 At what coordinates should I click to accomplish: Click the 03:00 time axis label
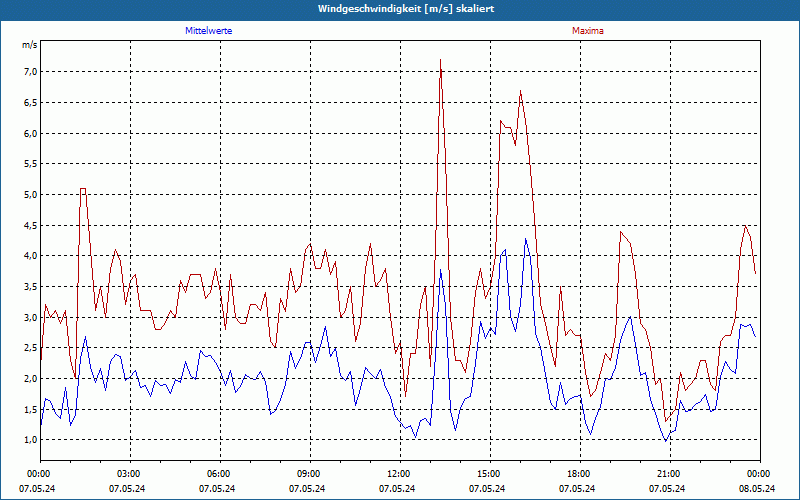[131, 474]
